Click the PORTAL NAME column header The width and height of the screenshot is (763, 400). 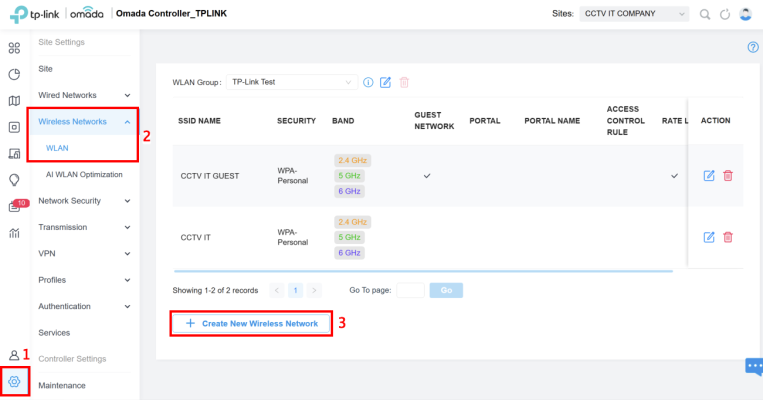point(552,121)
